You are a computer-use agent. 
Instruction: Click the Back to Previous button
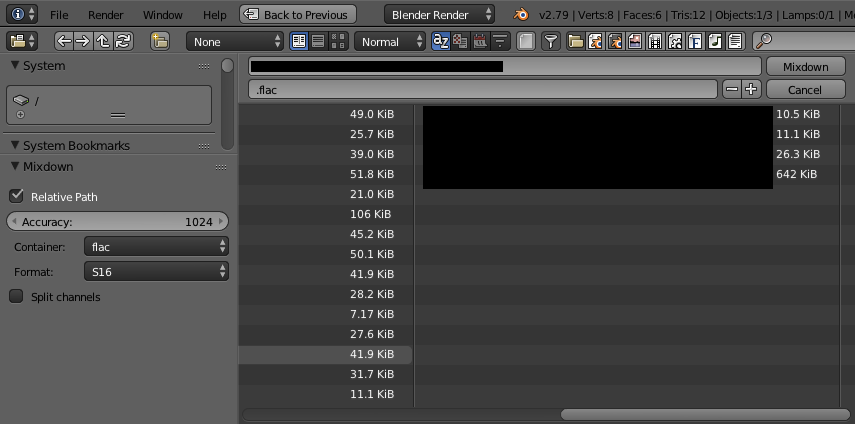pyautogui.click(x=298, y=15)
